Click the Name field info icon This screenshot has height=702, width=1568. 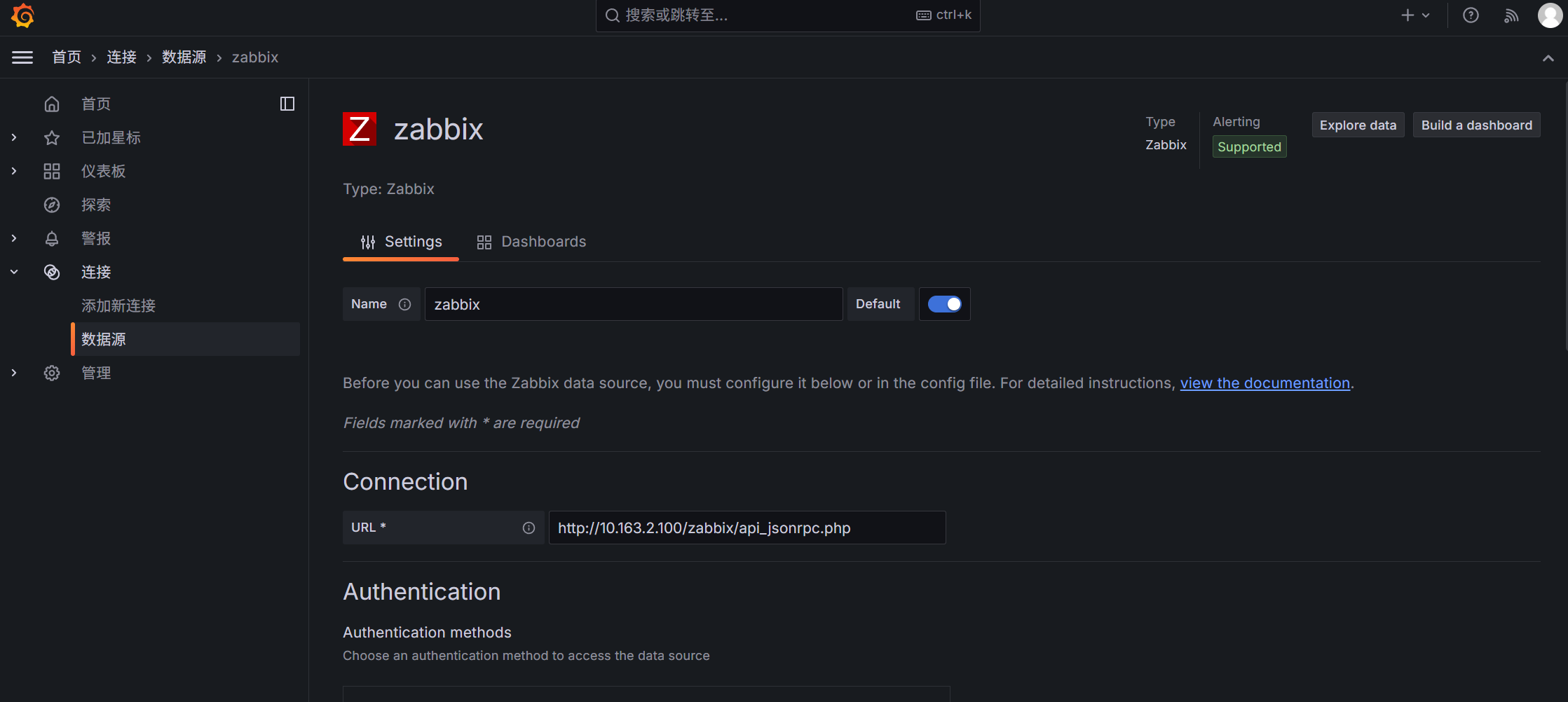coord(404,304)
